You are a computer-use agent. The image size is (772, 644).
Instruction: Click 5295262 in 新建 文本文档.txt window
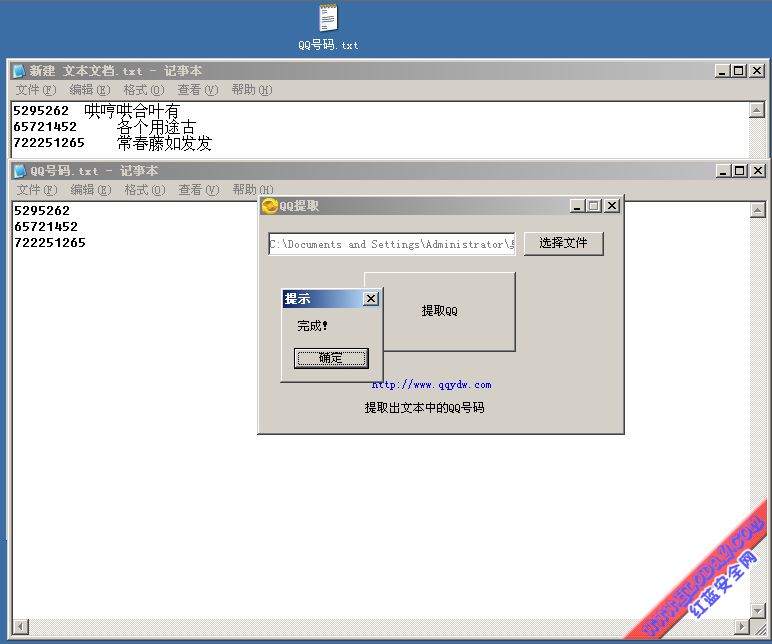coord(41,111)
